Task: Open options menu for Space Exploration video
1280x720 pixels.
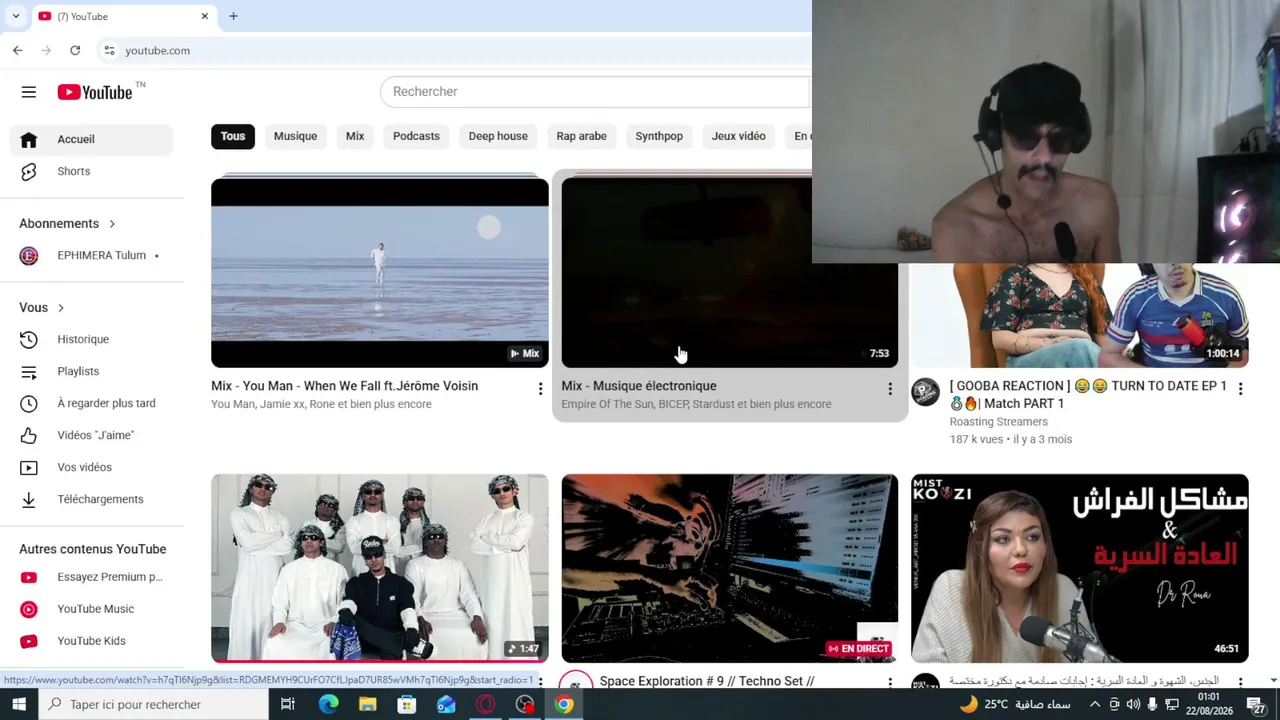Action: click(890, 682)
